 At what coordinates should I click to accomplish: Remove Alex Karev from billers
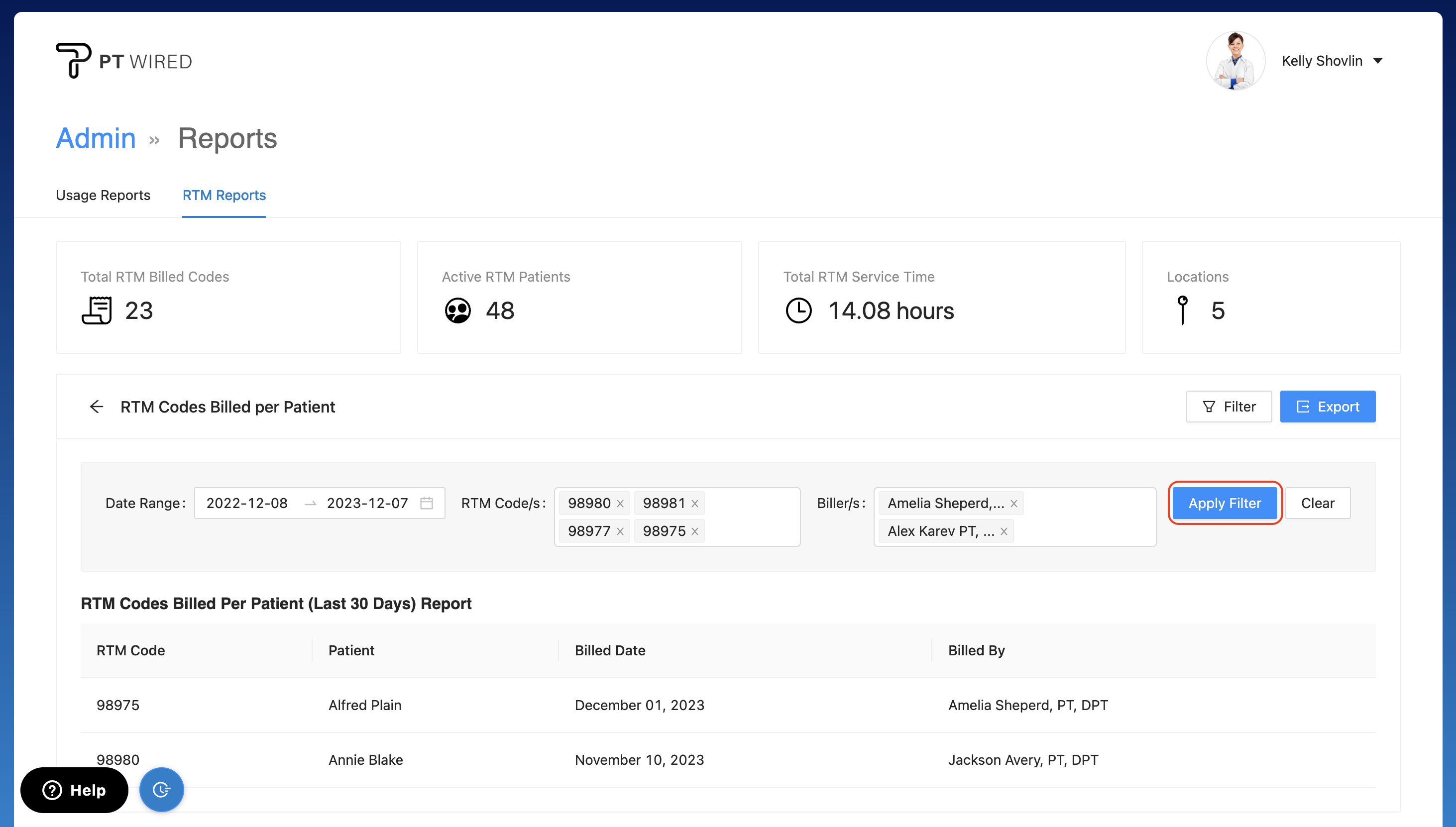[x=1004, y=531]
